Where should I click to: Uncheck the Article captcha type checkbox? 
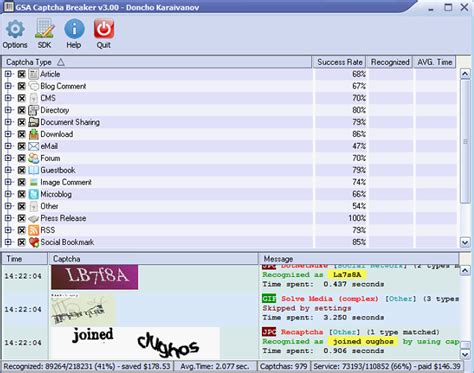[x=22, y=74]
